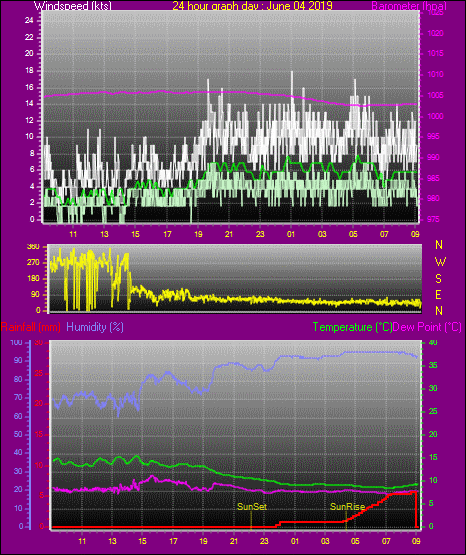This screenshot has width=466, height=555.
Task: Click the "Barometer (hpa)" axis title
Action: [409, 6]
